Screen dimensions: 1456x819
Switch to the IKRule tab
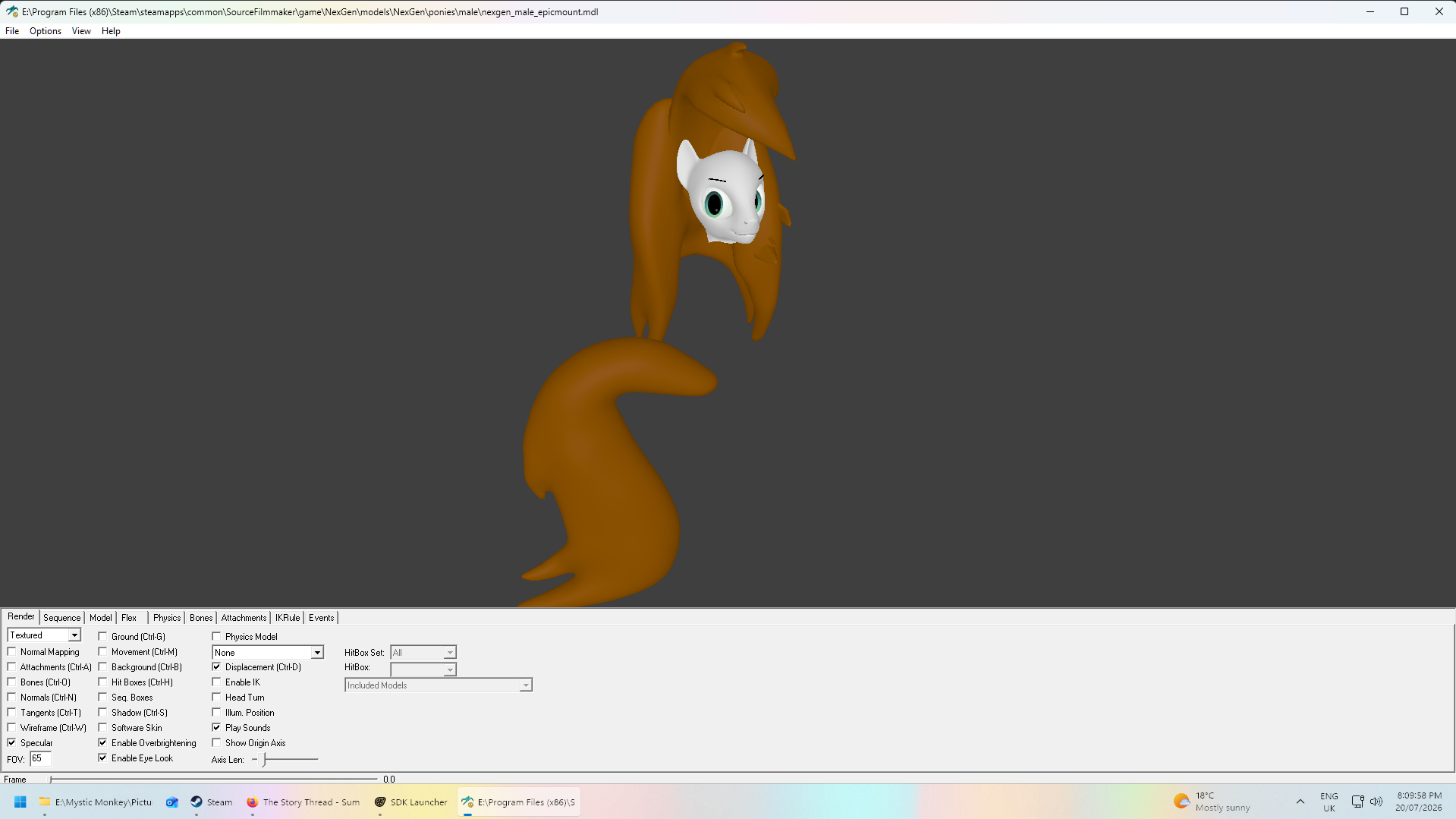pos(288,618)
